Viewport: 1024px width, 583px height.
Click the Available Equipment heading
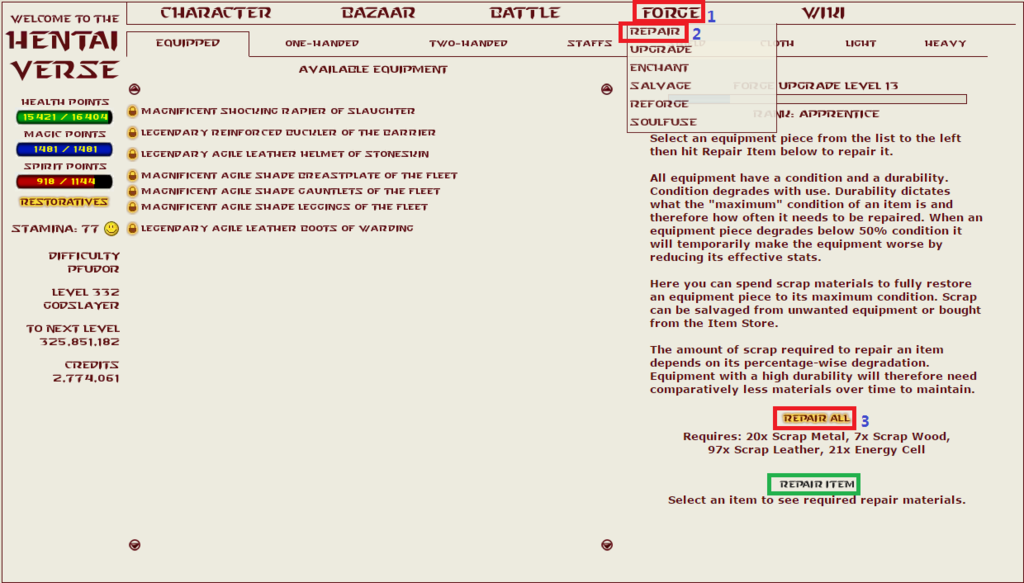[373, 69]
